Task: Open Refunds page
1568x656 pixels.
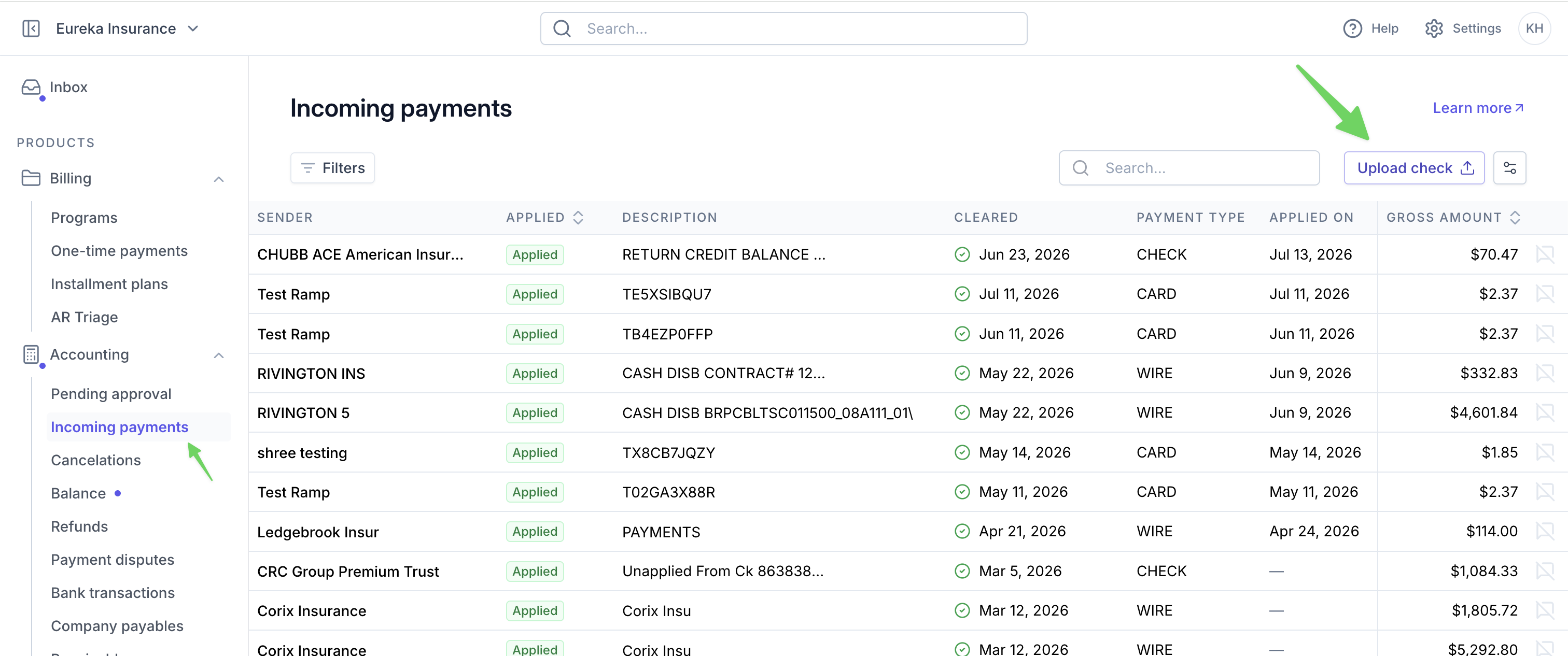Action: pos(80,526)
